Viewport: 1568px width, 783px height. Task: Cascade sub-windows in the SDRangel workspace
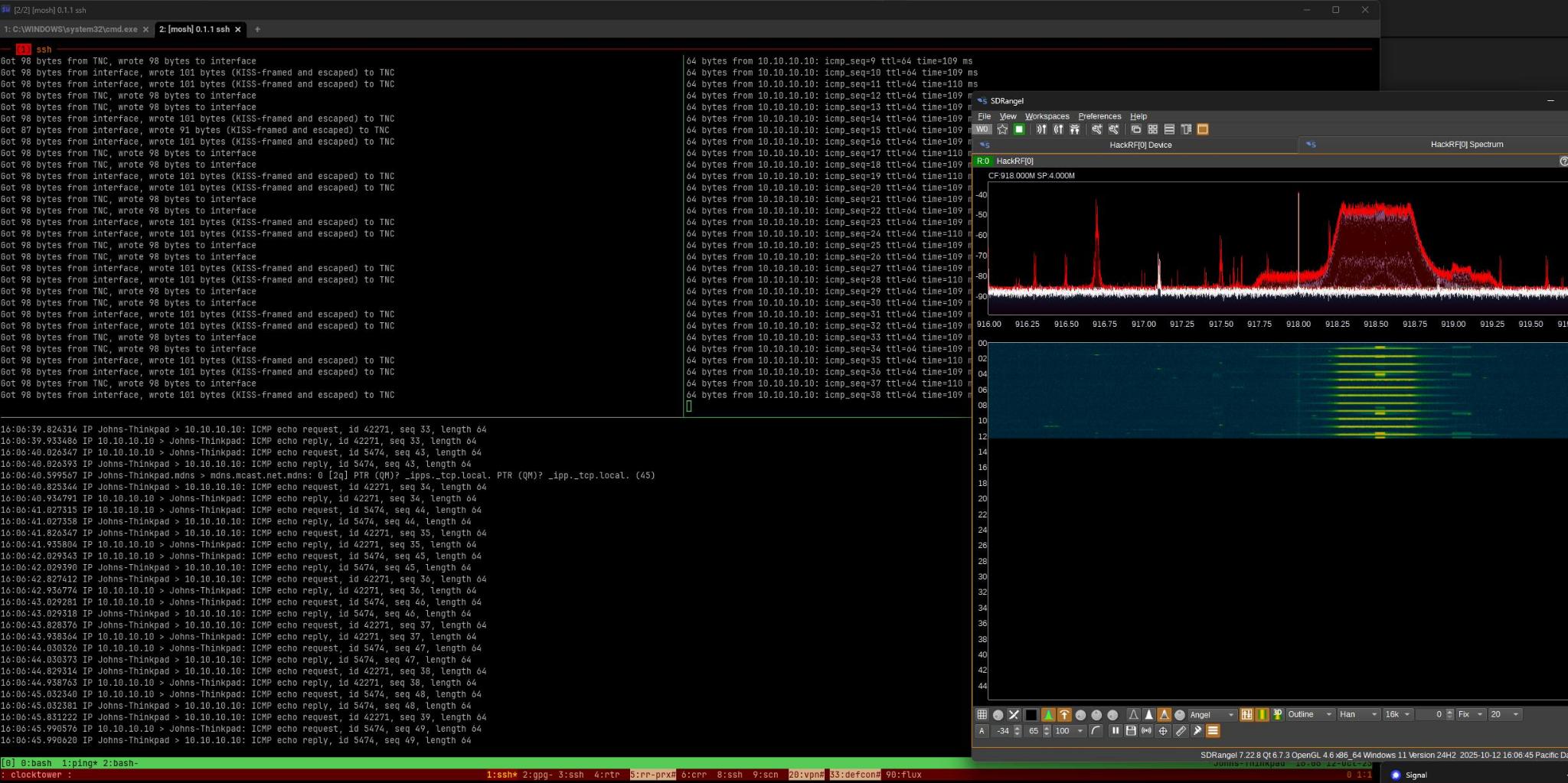[1136, 129]
